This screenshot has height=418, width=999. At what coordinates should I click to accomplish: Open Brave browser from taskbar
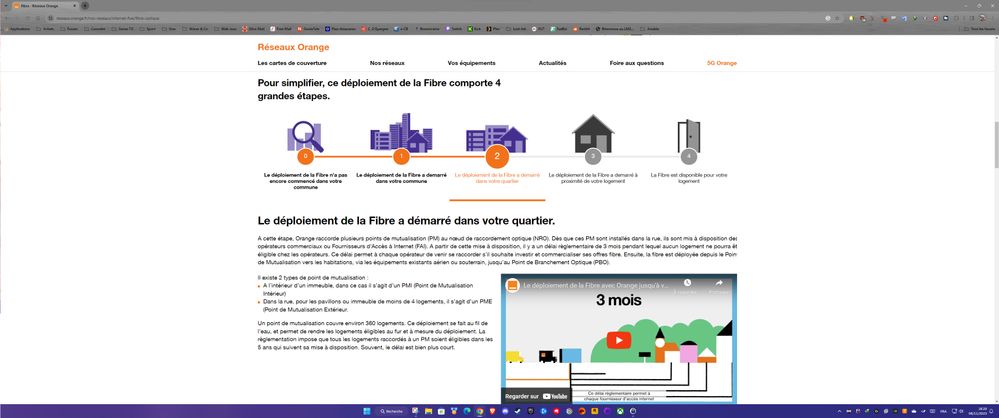pos(492,412)
